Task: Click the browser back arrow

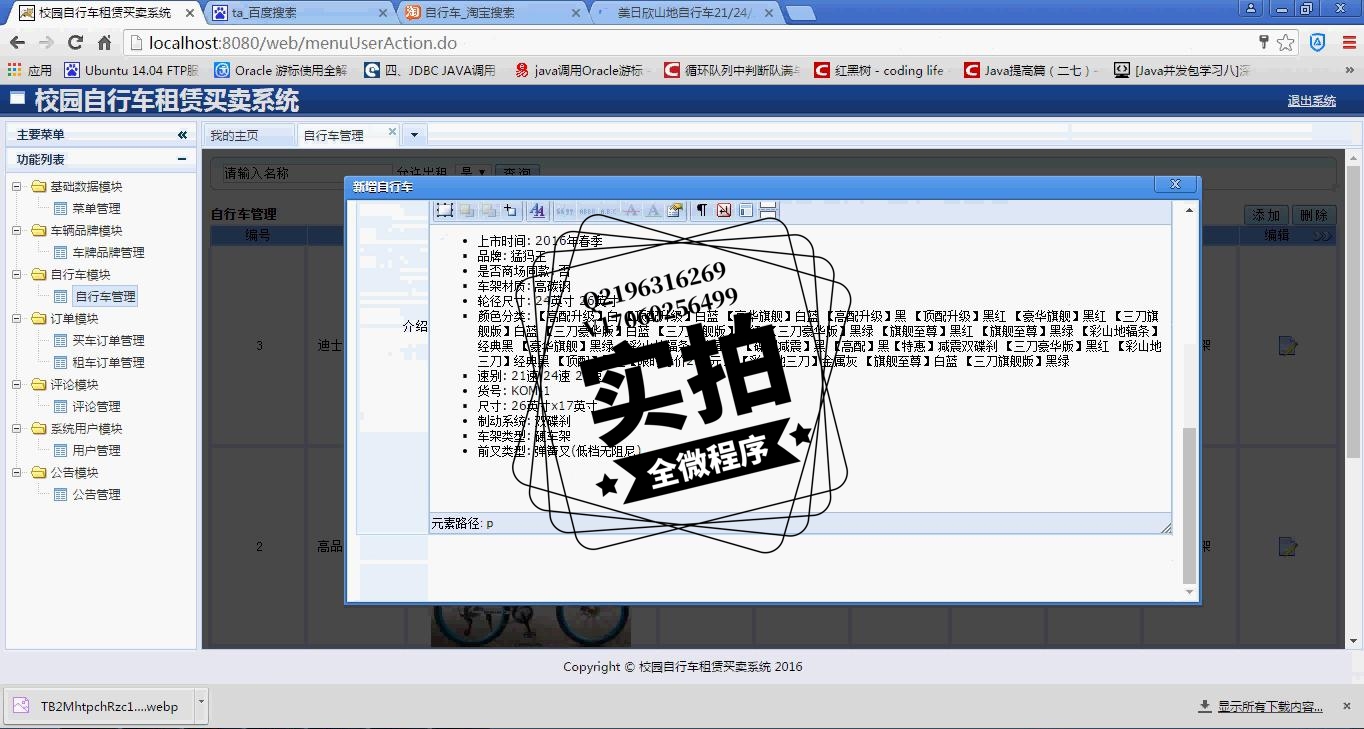Action: click(x=17, y=43)
